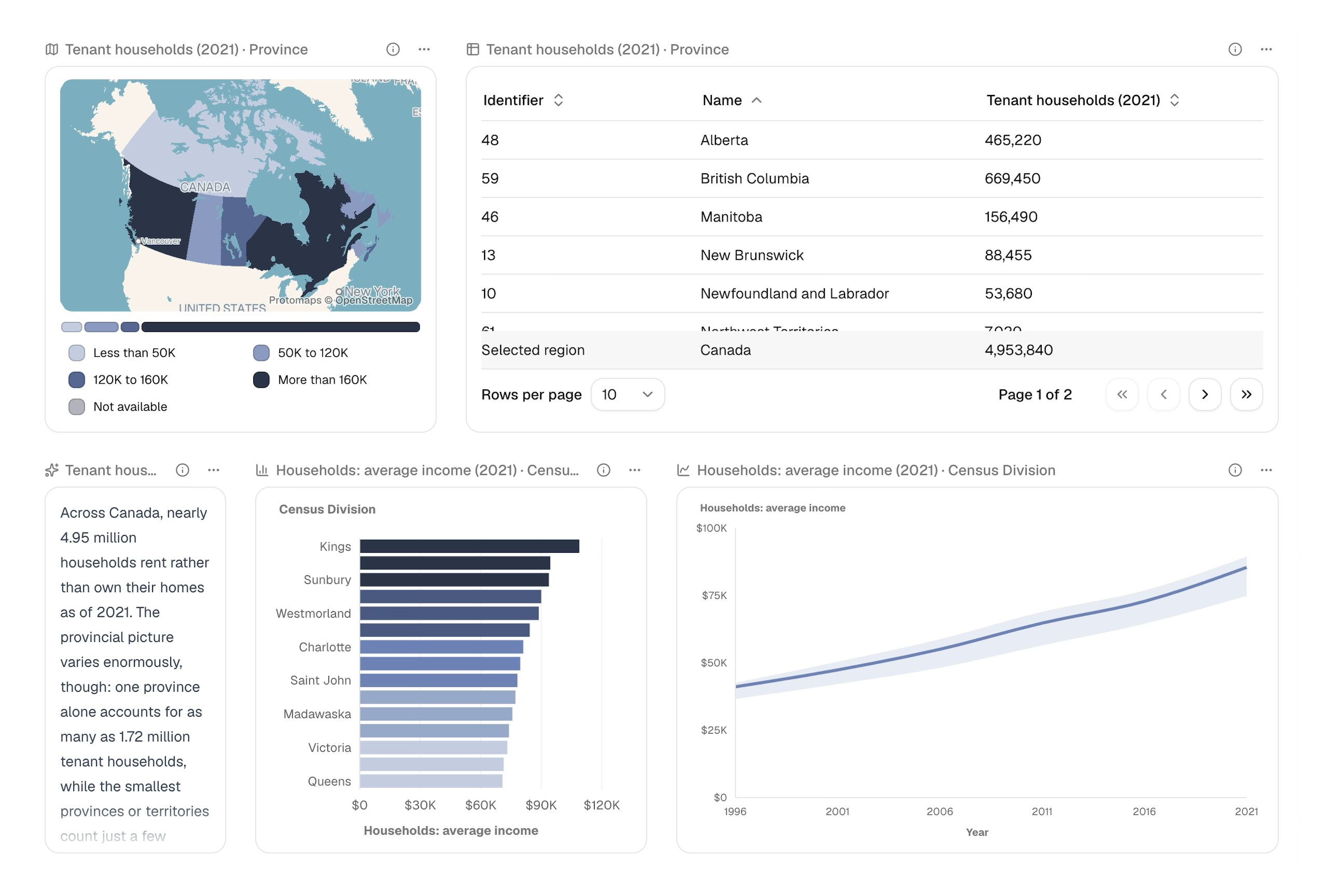Viewport: 1325px width, 896px height.
Task: Select the Alberta row name
Action: (x=724, y=140)
